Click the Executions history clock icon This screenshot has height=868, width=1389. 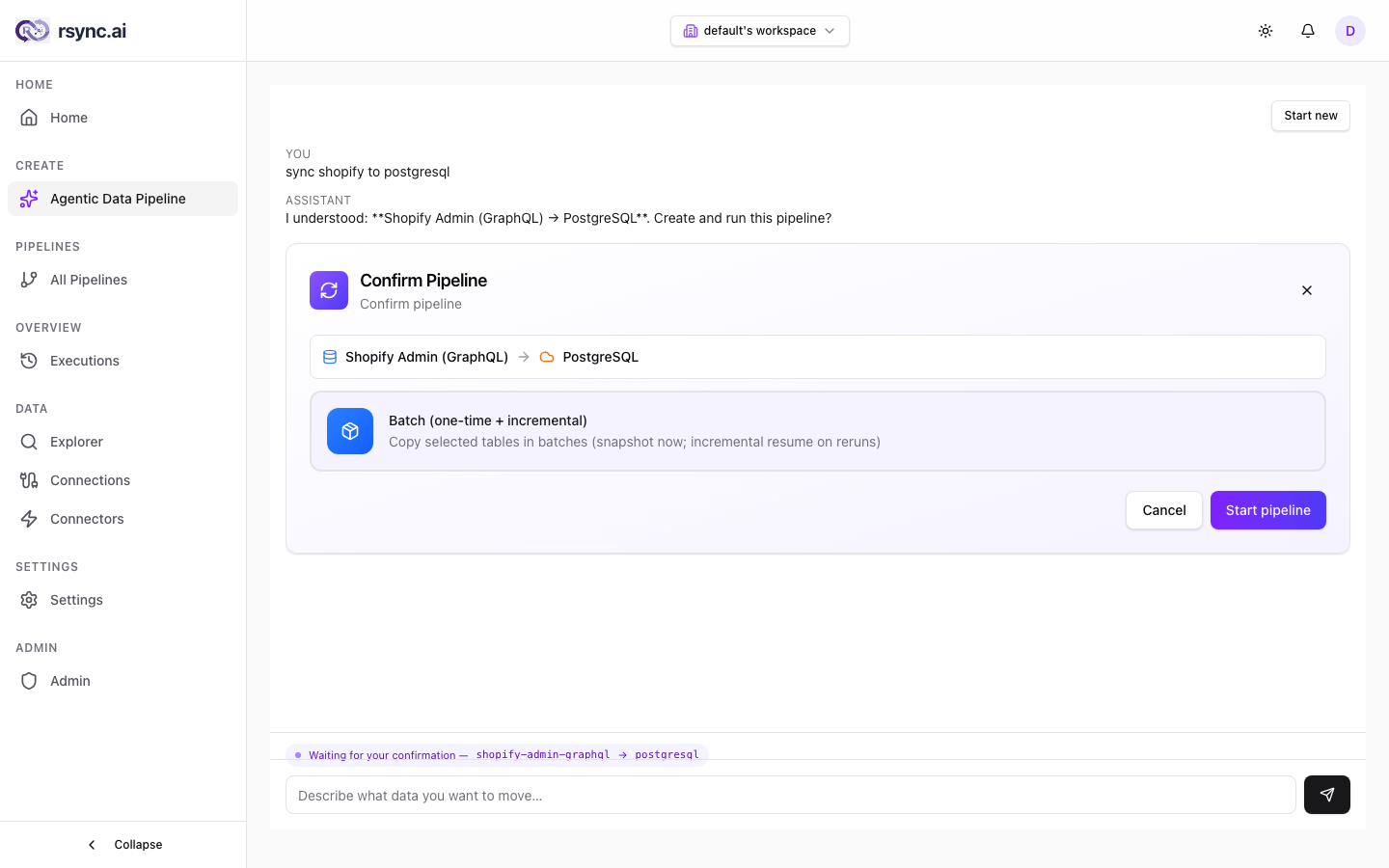coord(29,361)
